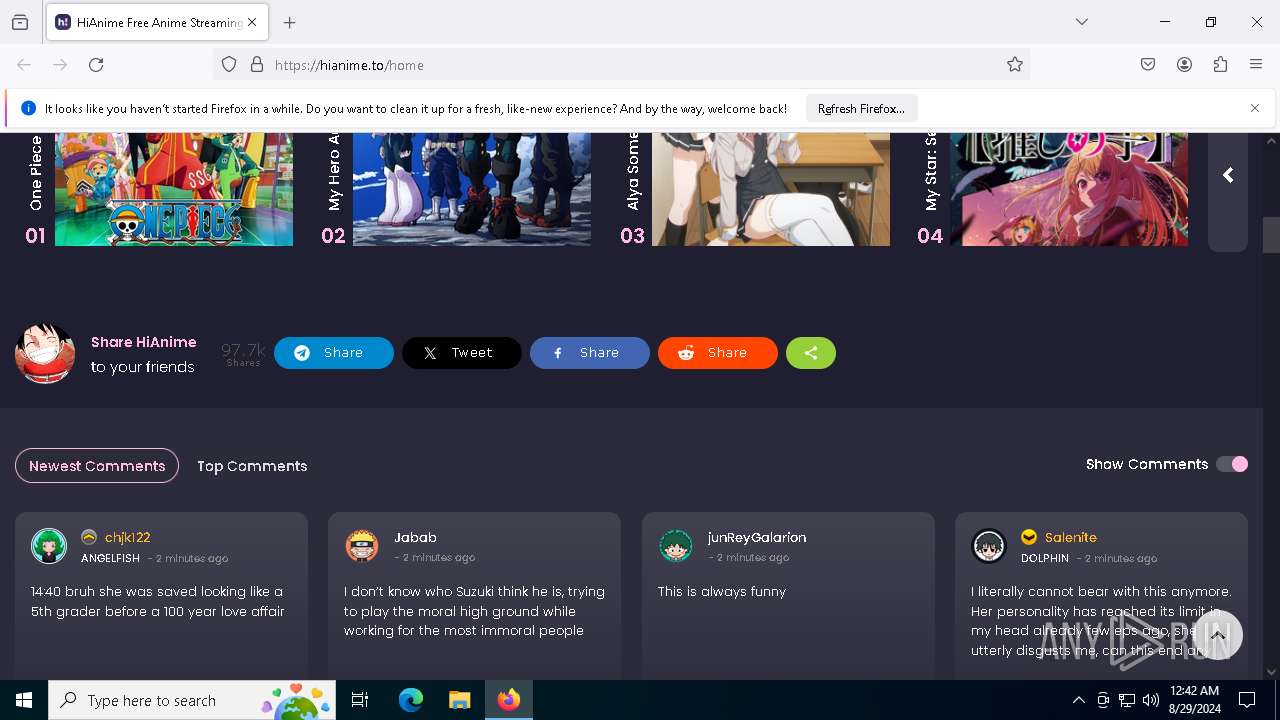Click Salenite's avatar image
1280x720 pixels.
(989, 546)
